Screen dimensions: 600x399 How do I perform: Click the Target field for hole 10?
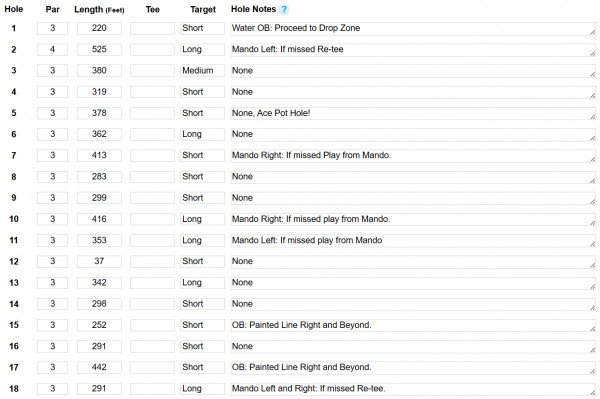coord(202,219)
